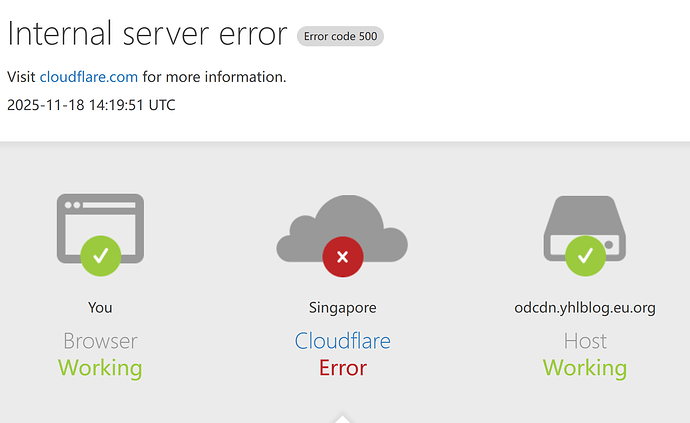Click the red X error badge on the cloud

342,257
